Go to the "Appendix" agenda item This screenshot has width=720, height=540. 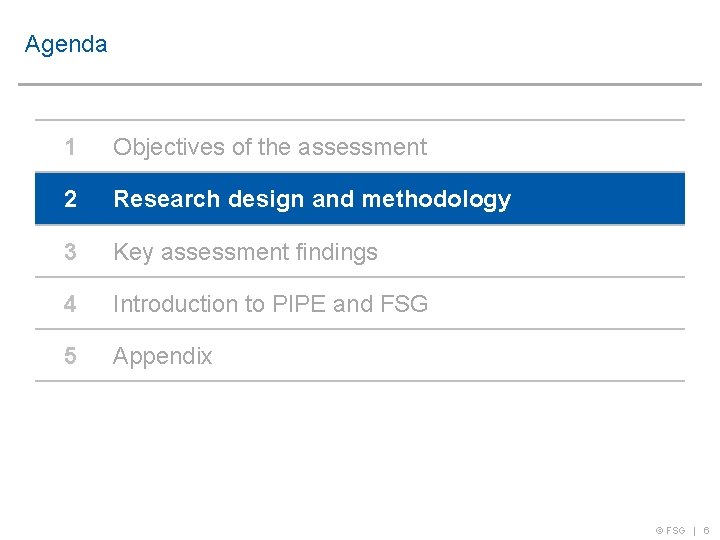tap(163, 356)
